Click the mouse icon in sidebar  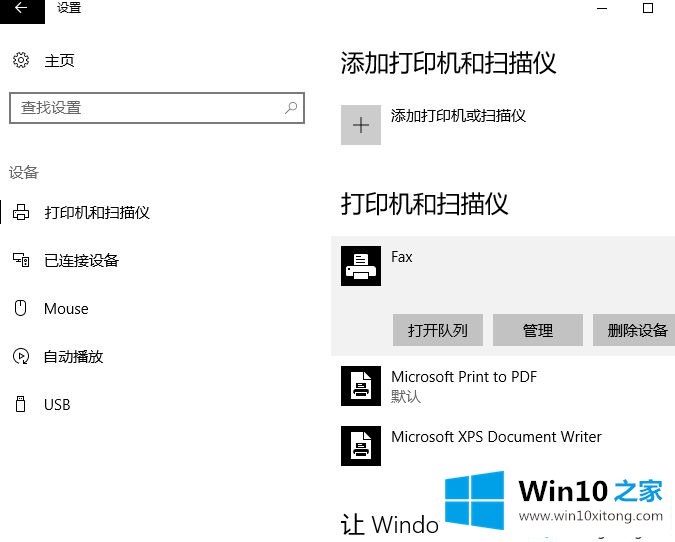click(x=20, y=308)
